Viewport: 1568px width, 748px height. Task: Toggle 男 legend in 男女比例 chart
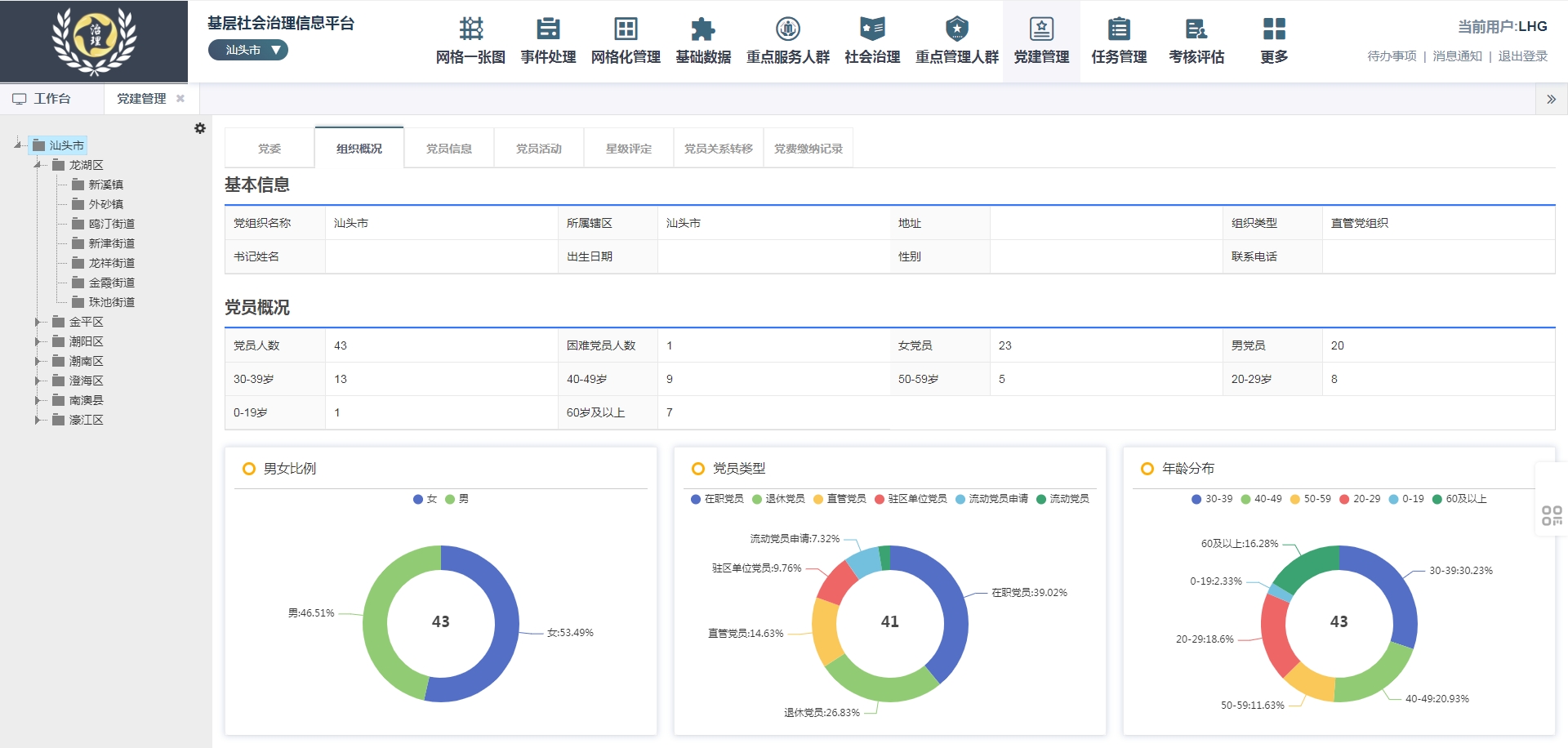click(x=457, y=499)
